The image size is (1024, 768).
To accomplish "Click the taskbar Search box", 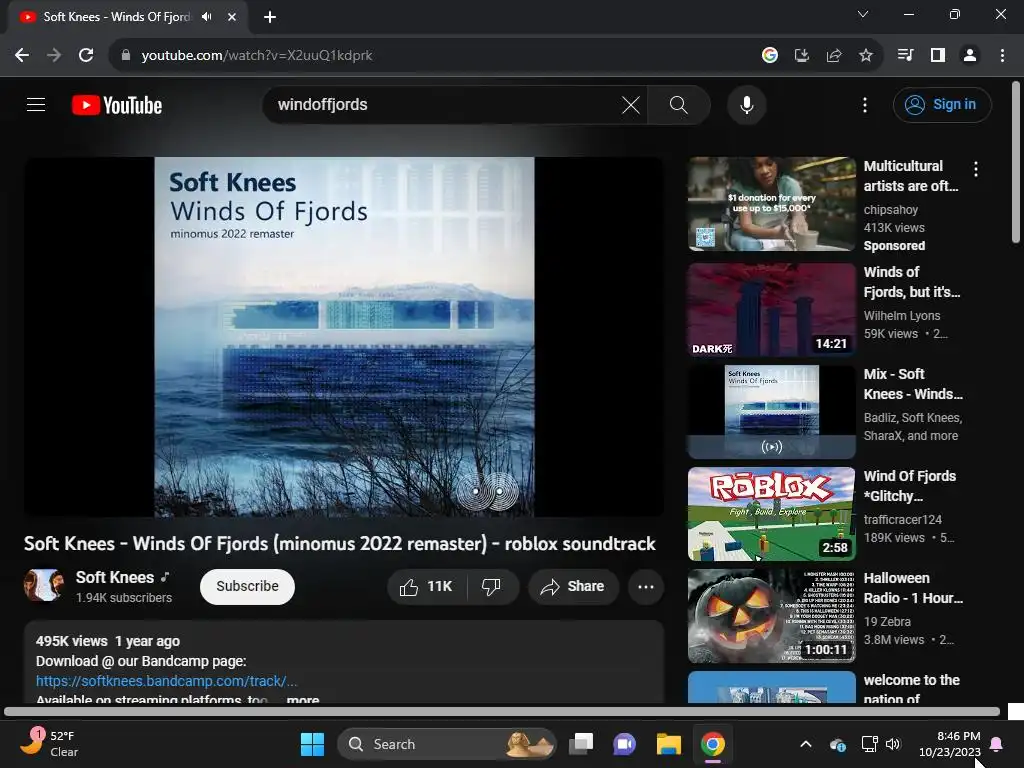I will coord(447,744).
